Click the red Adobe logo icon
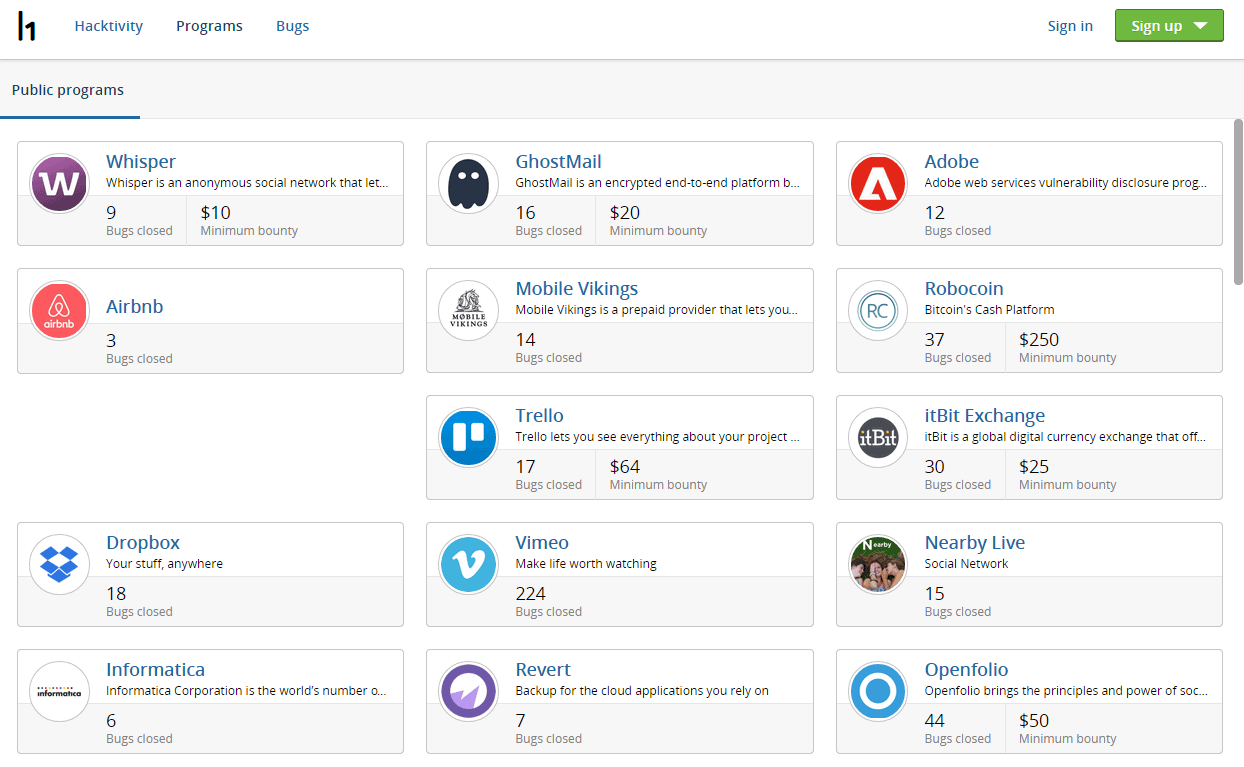Screen dimensions: 1244x767 click(877, 184)
